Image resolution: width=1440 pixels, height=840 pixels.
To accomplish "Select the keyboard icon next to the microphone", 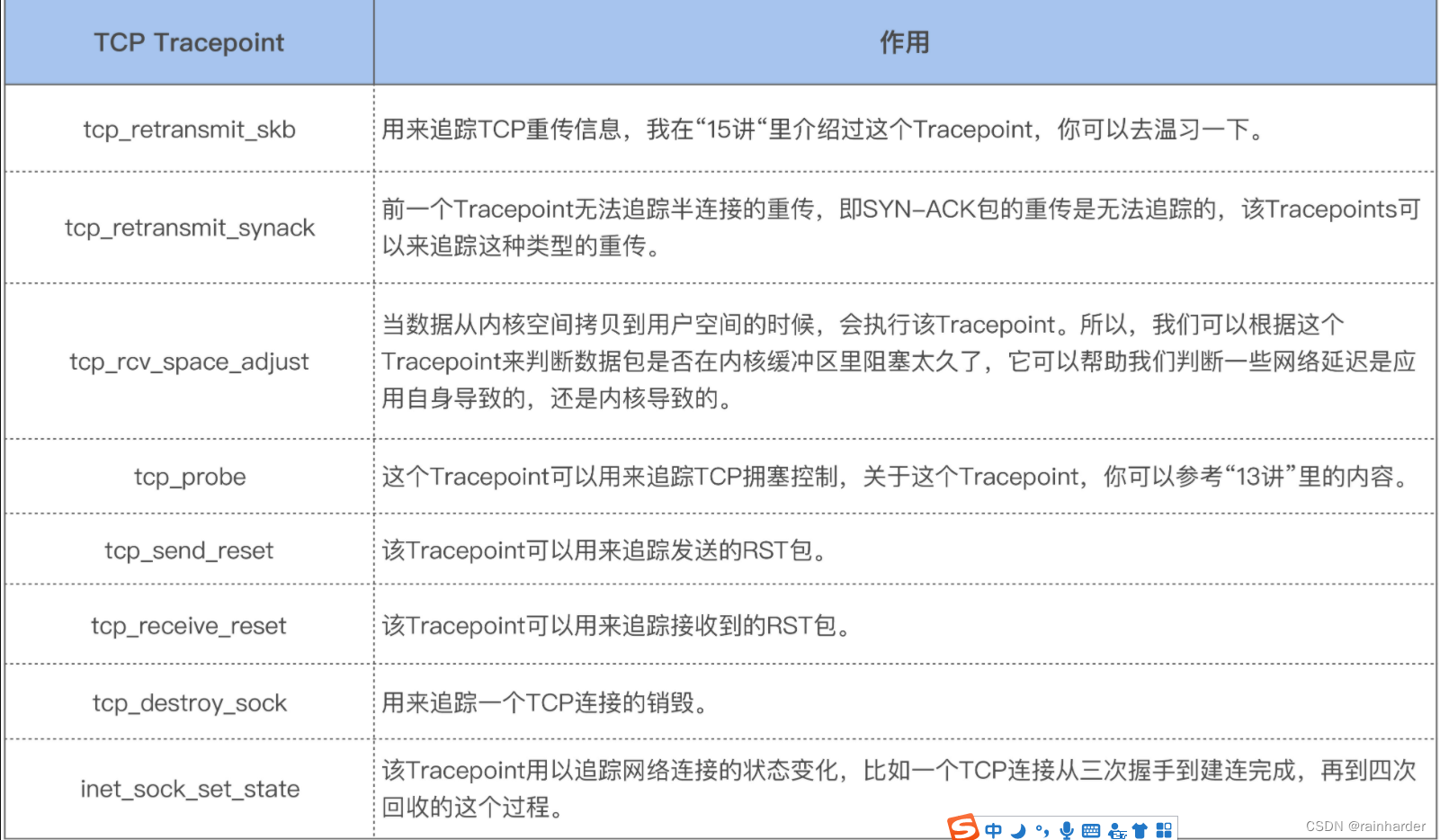I will 1090,828.
